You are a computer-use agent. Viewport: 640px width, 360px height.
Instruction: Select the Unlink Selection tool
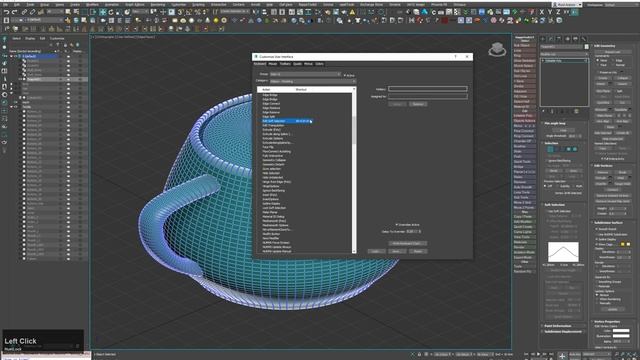click(x=33, y=12)
